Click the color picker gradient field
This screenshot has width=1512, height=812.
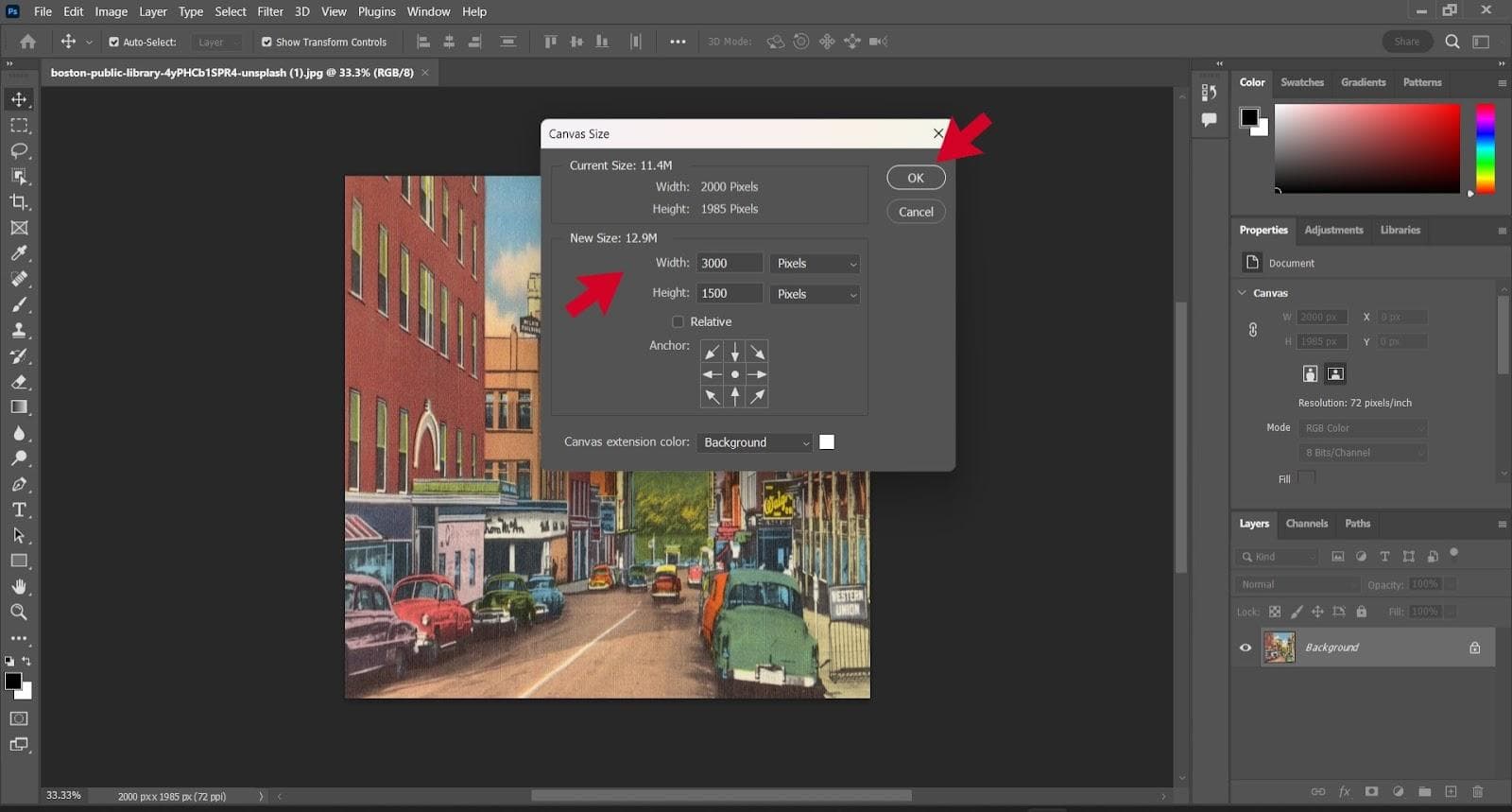[1367, 148]
